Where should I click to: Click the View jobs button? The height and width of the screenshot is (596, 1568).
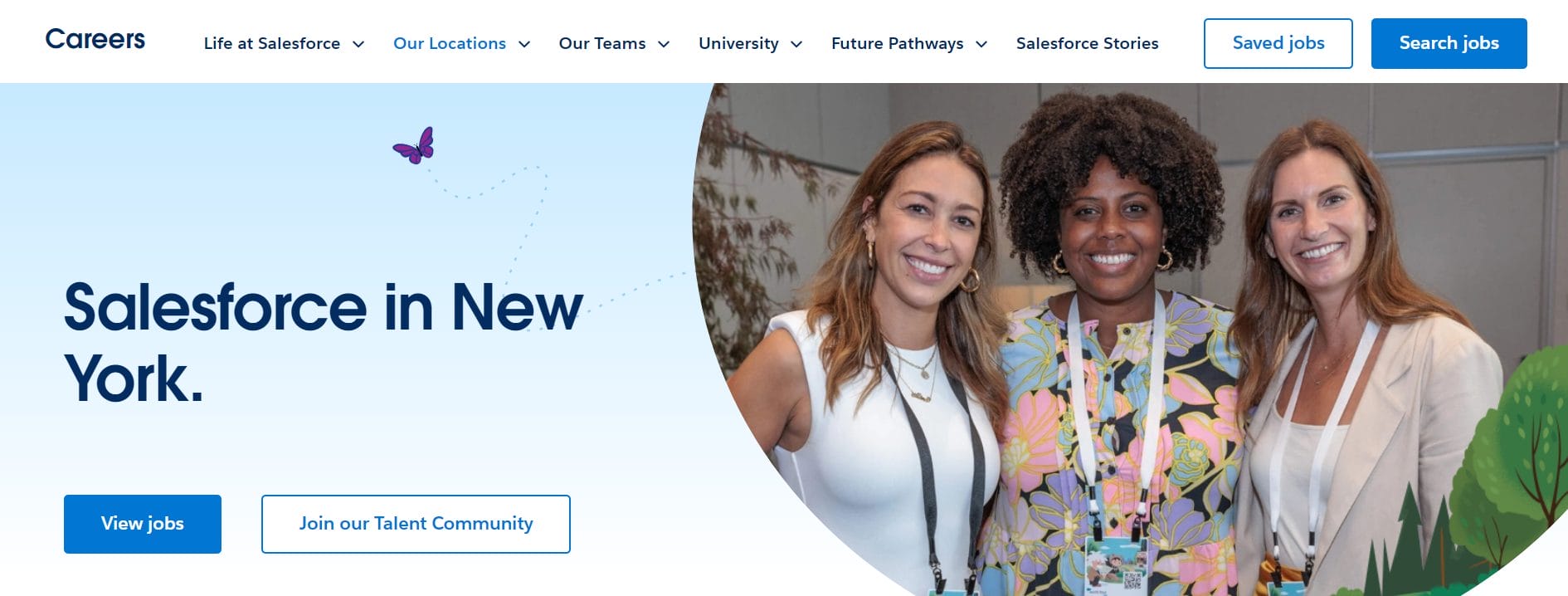pyautogui.click(x=143, y=524)
